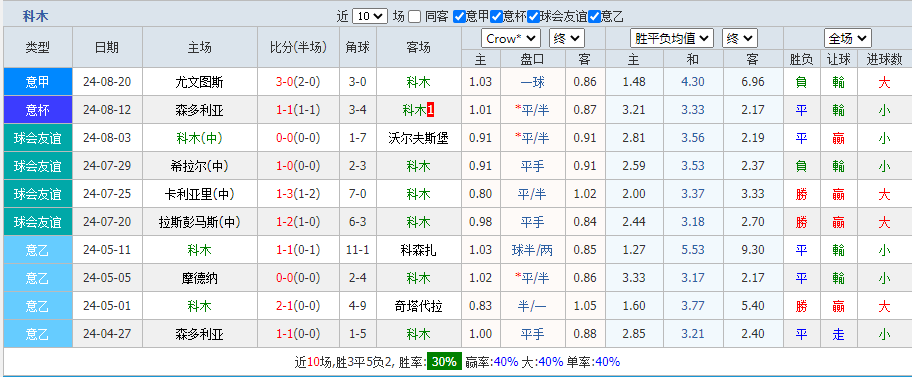Click the 球半/两 handicap cell
The width and height of the screenshot is (912, 377).
pos(533,250)
